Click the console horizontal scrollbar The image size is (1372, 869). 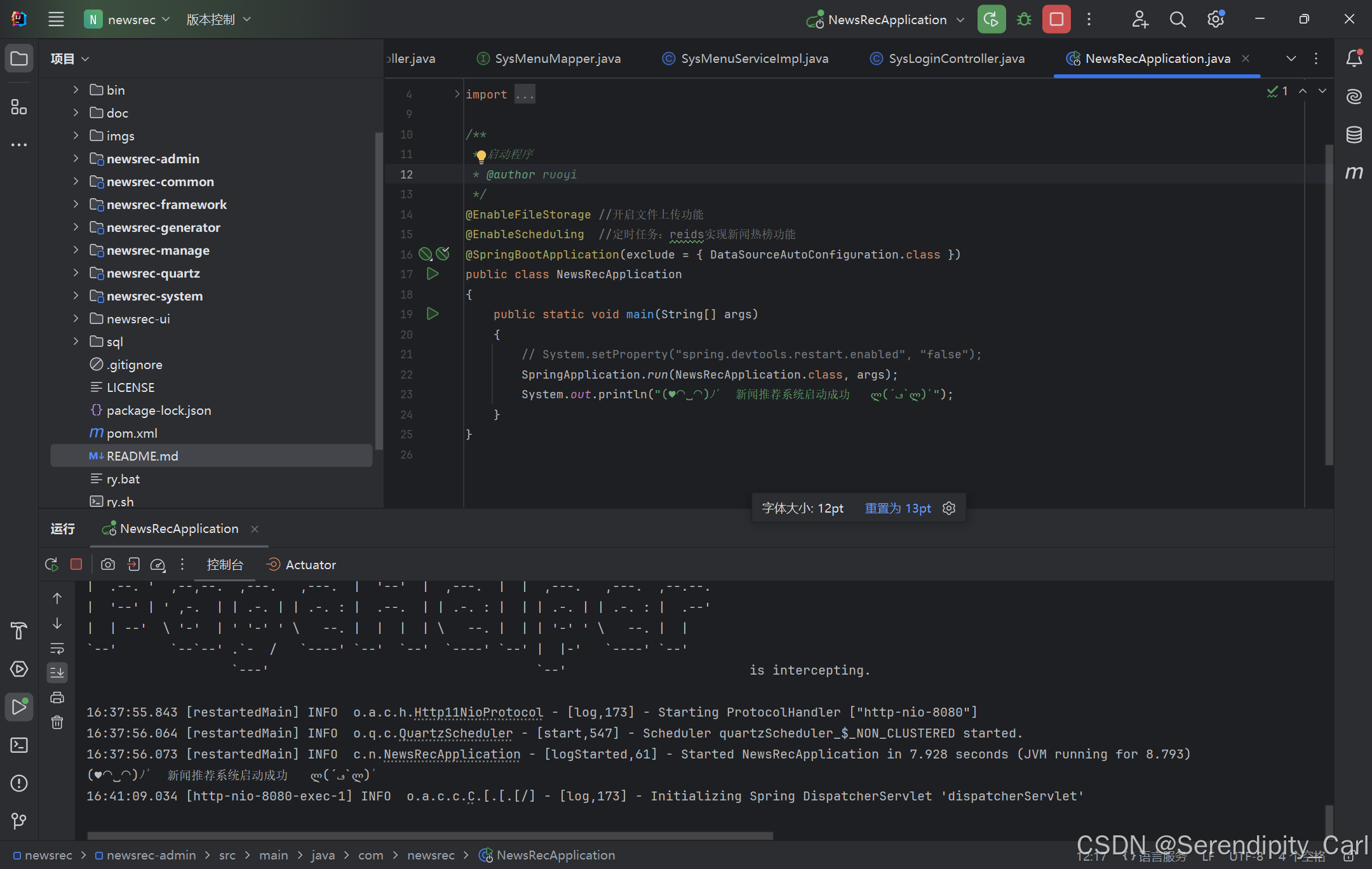pos(429,835)
